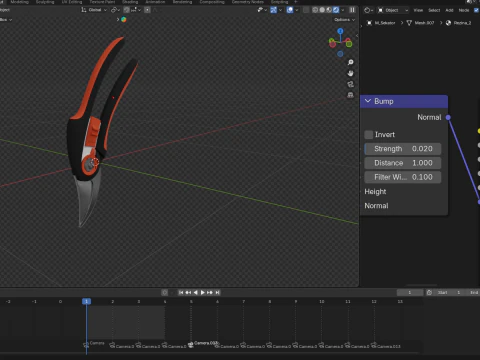Open node editor Add menu

click(x=449, y=10)
